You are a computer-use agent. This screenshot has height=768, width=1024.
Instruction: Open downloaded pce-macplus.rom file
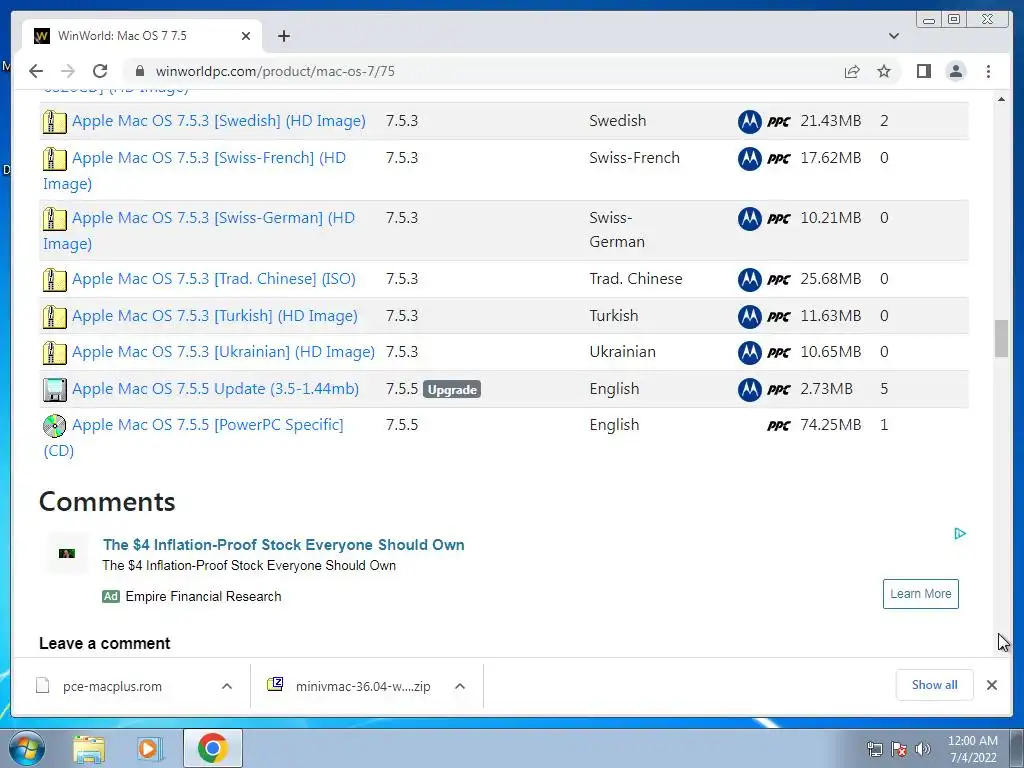[111, 686]
